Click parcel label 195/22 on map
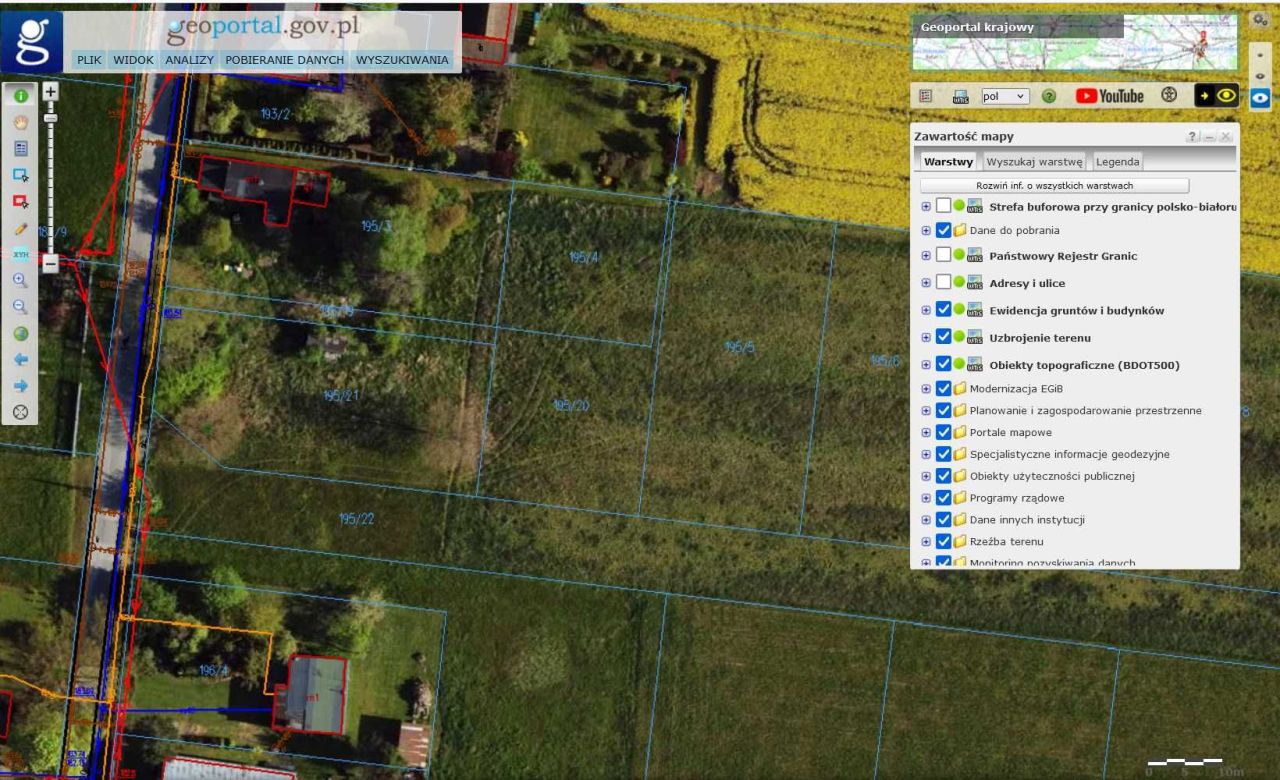The image size is (1280, 780). point(356,519)
